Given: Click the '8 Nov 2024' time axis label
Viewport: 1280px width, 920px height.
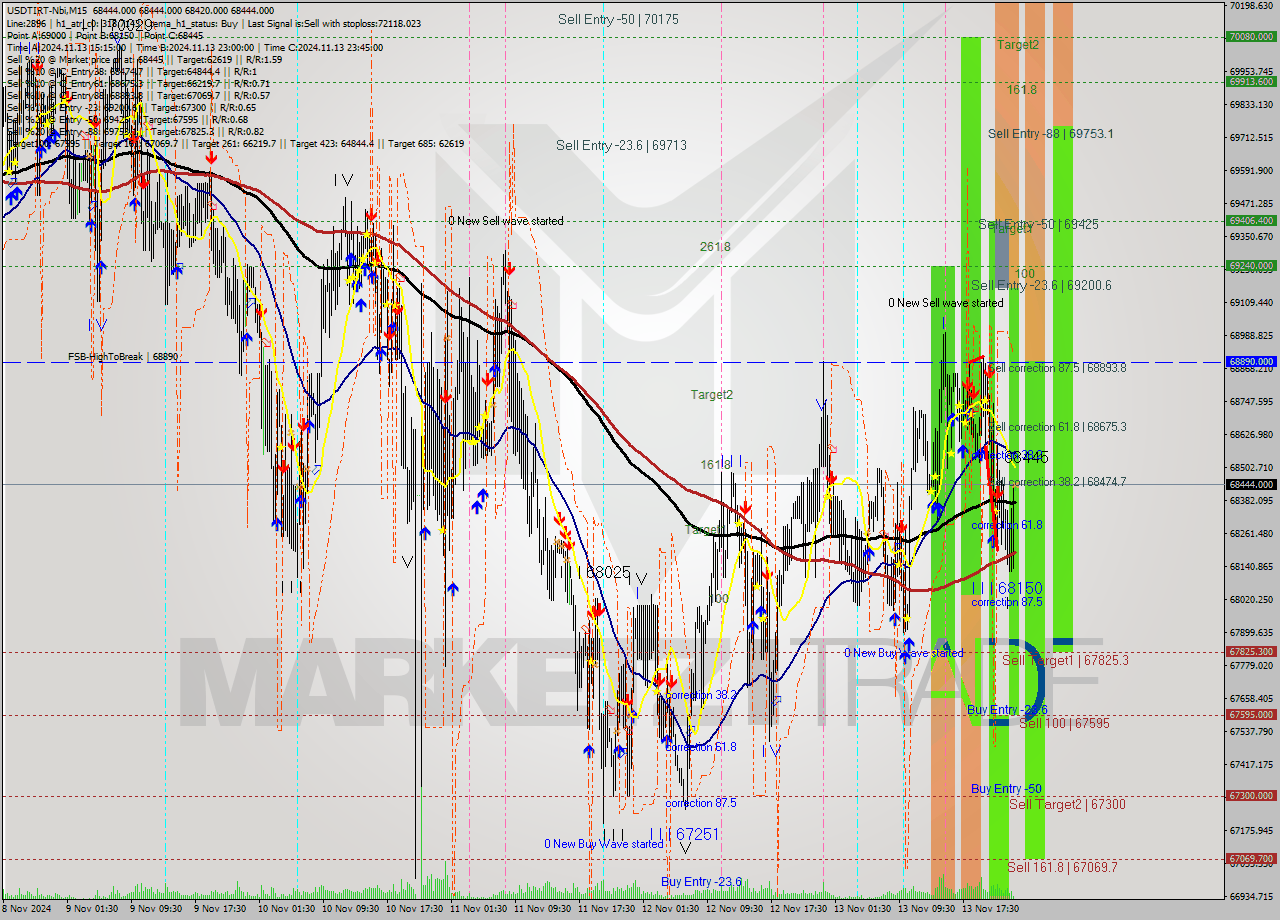Looking at the screenshot, I should [27, 909].
